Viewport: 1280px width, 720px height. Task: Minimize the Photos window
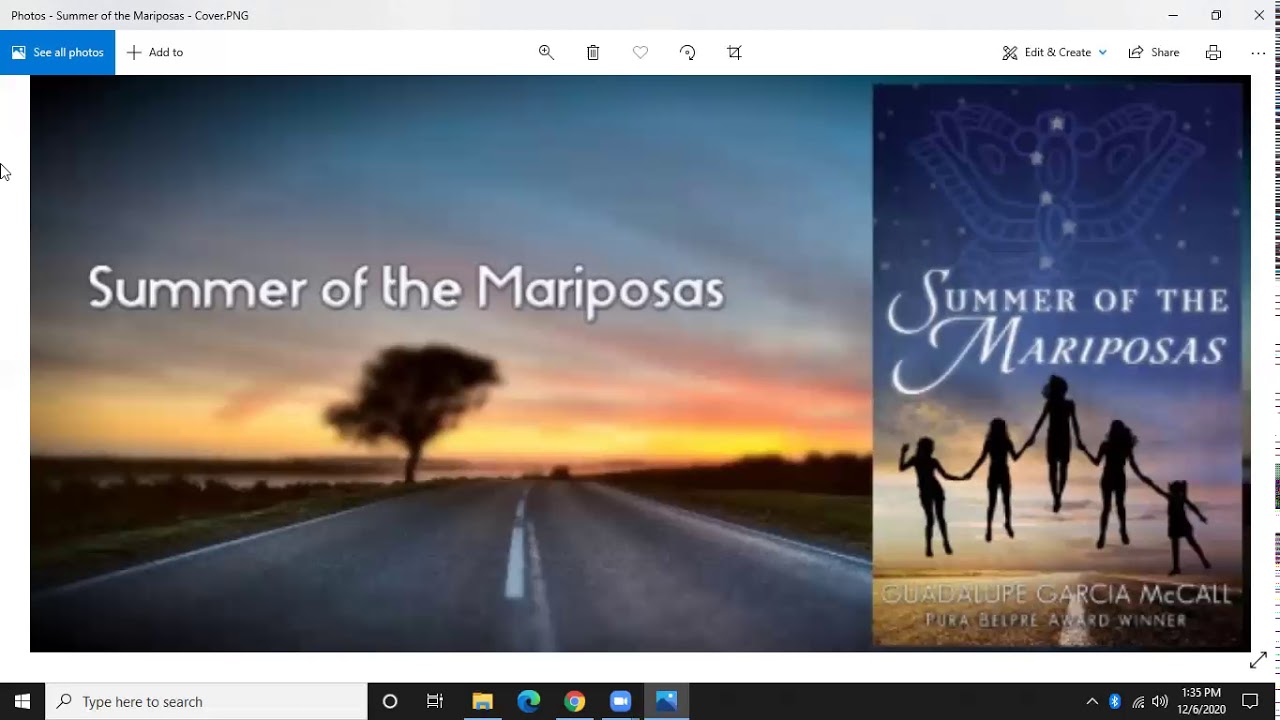[1173, 15]
